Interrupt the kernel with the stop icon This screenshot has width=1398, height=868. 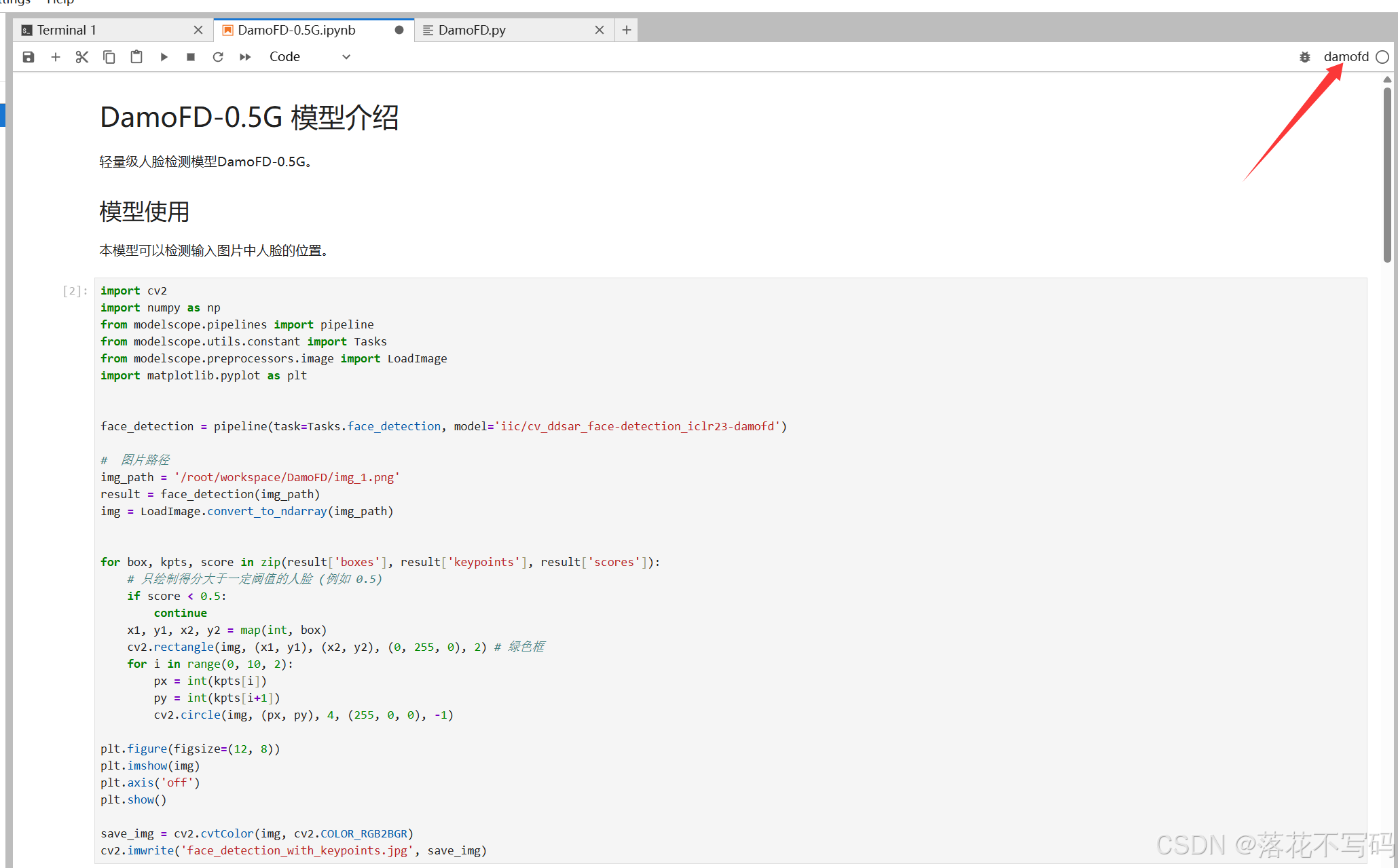click(x=191, y=57)
